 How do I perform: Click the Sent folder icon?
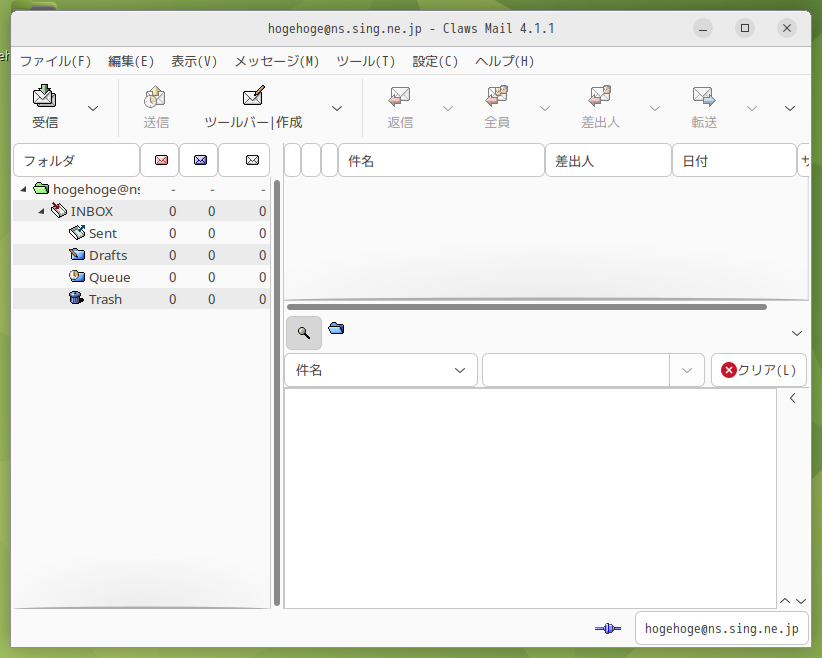pyautogui.click(x=77, y=232)
